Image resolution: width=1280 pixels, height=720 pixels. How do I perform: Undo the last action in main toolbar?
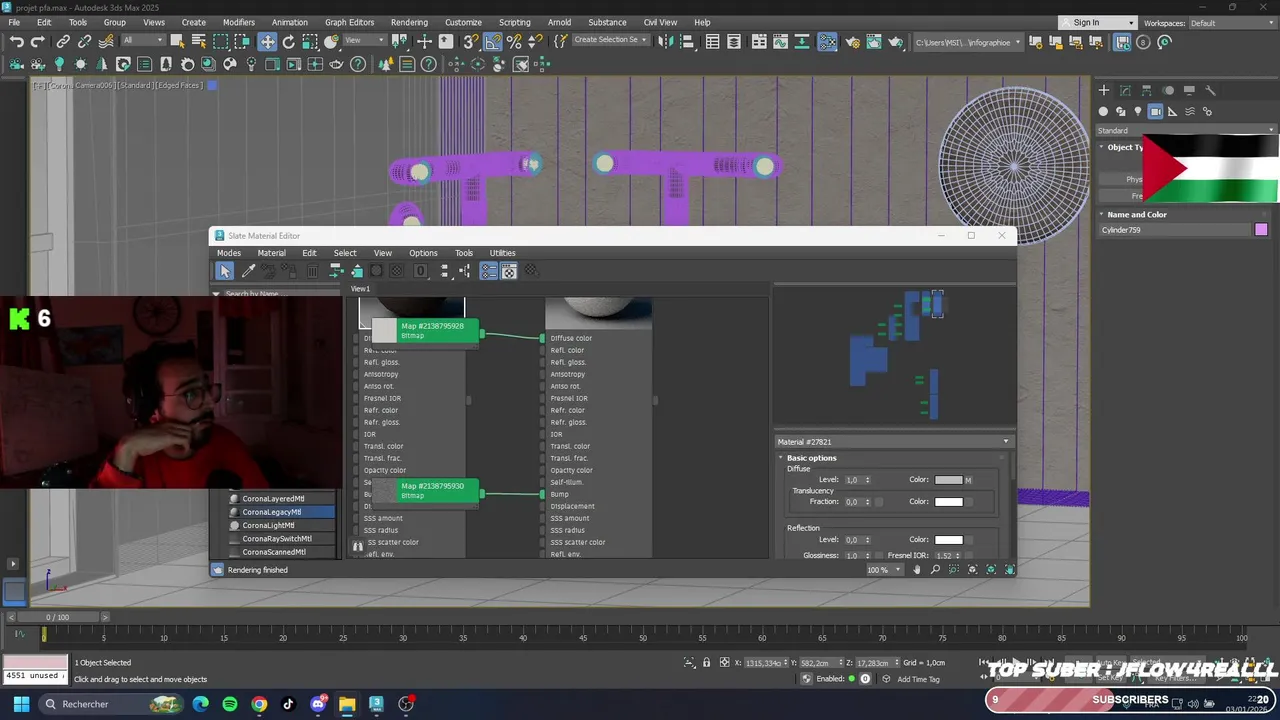click(x=17, y=42)
